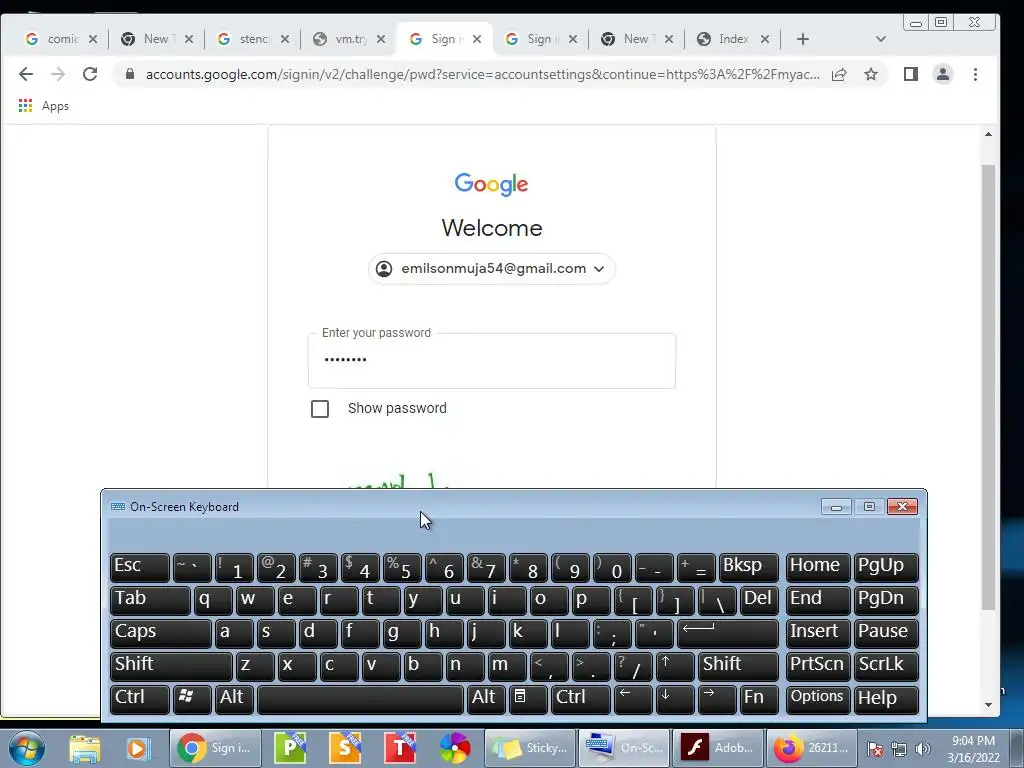
Task: Click the network icon in system tray
Action: pos(899,749)
